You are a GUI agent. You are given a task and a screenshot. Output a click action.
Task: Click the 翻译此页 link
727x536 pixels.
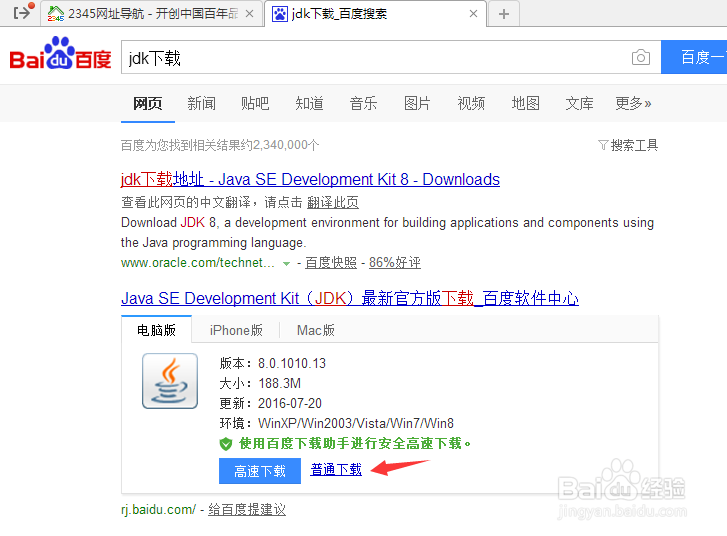point(332,202)
